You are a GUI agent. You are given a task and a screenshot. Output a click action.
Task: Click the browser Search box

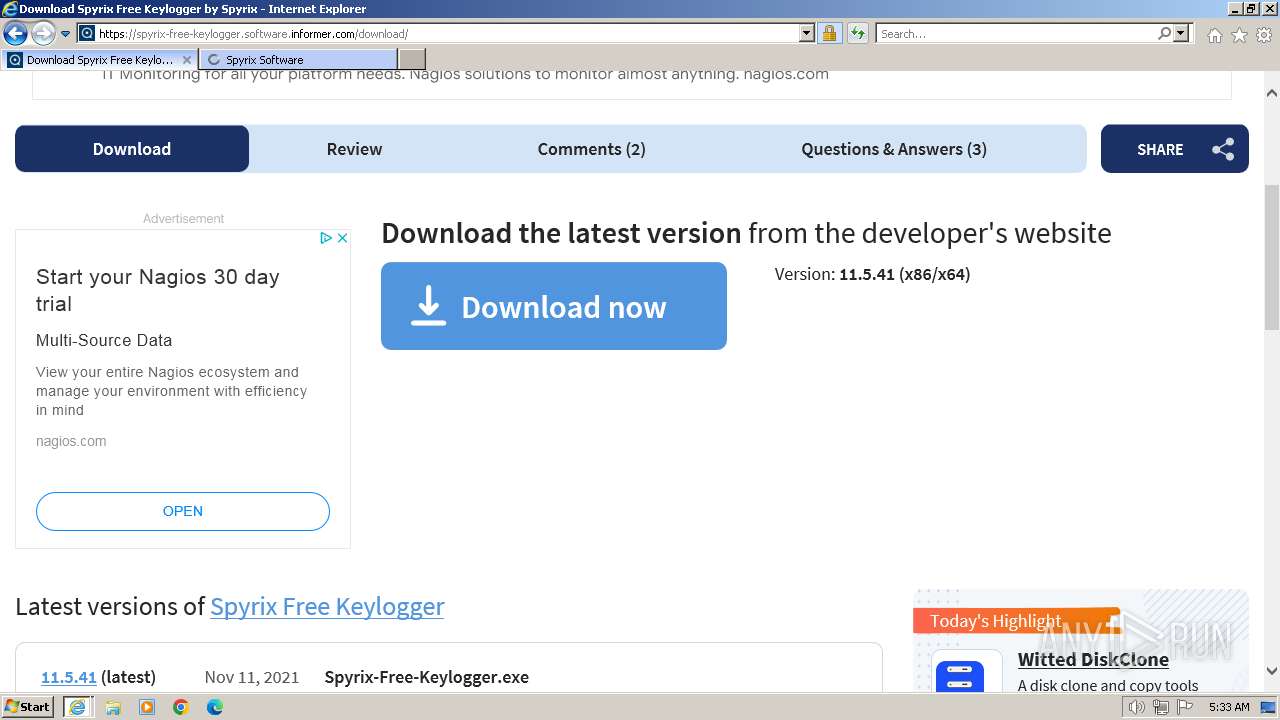pos(1016,34)
